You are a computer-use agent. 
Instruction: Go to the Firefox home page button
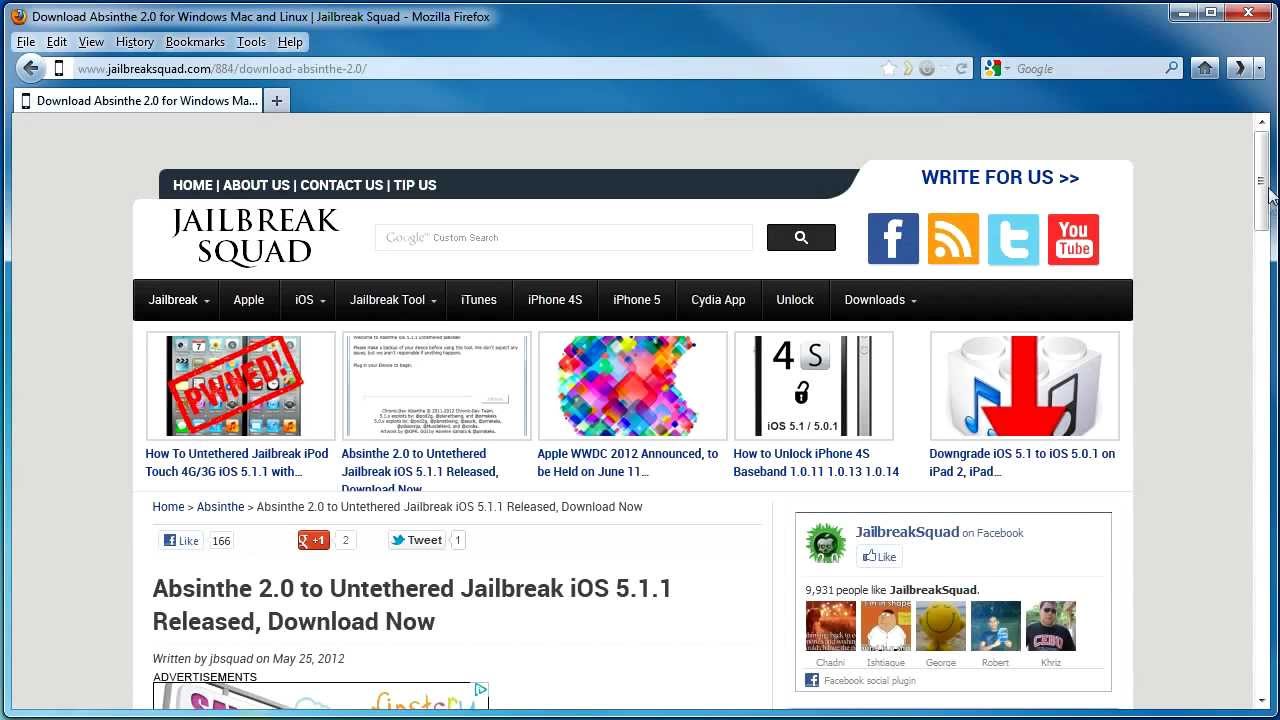[1205, 68]
